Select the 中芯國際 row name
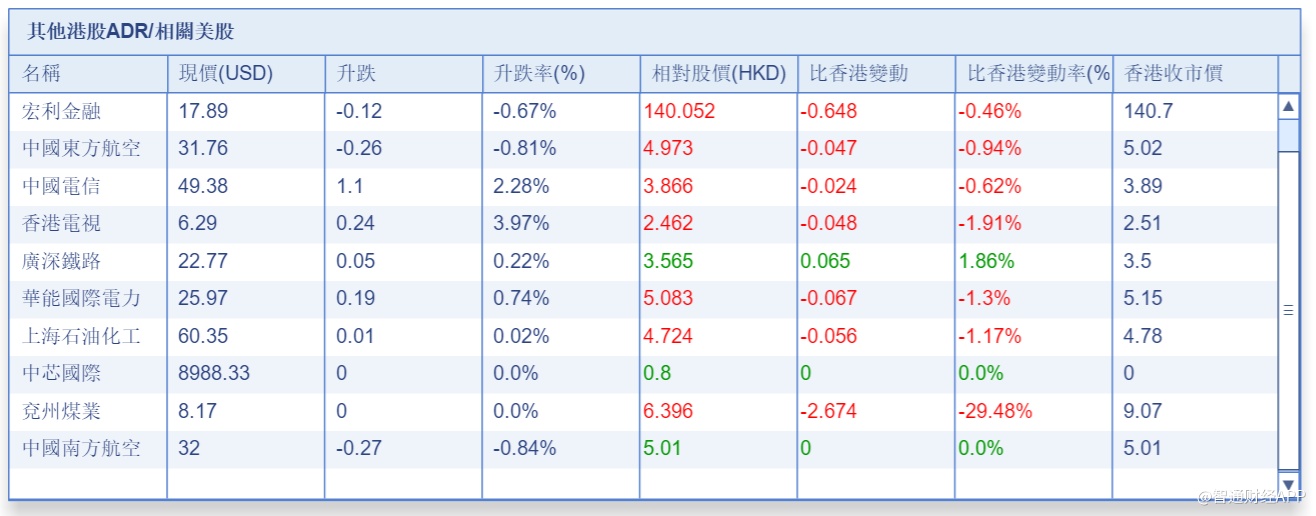 pos(61,374)
